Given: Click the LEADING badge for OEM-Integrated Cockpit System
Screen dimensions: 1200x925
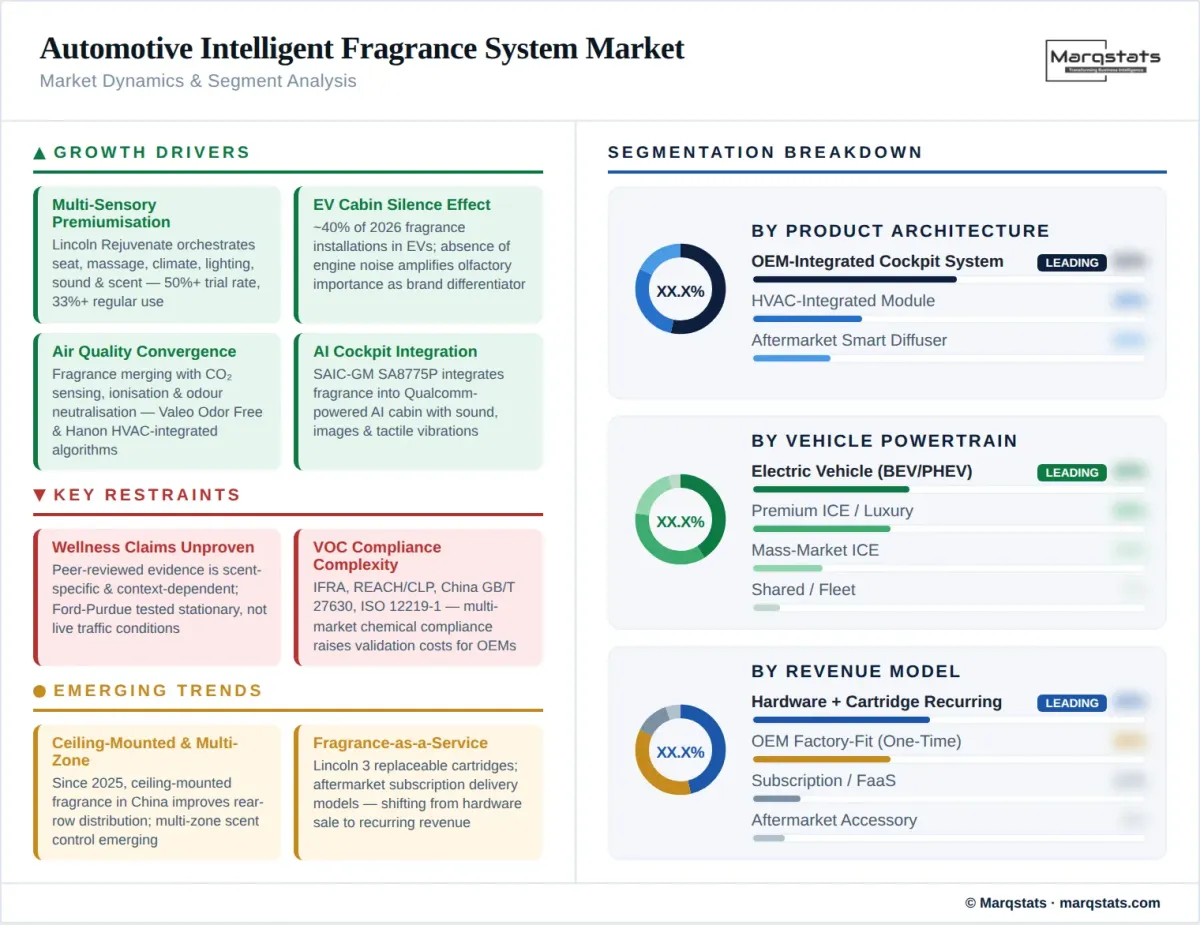Looking at the screenshot, I should [x=1072, y=263].
